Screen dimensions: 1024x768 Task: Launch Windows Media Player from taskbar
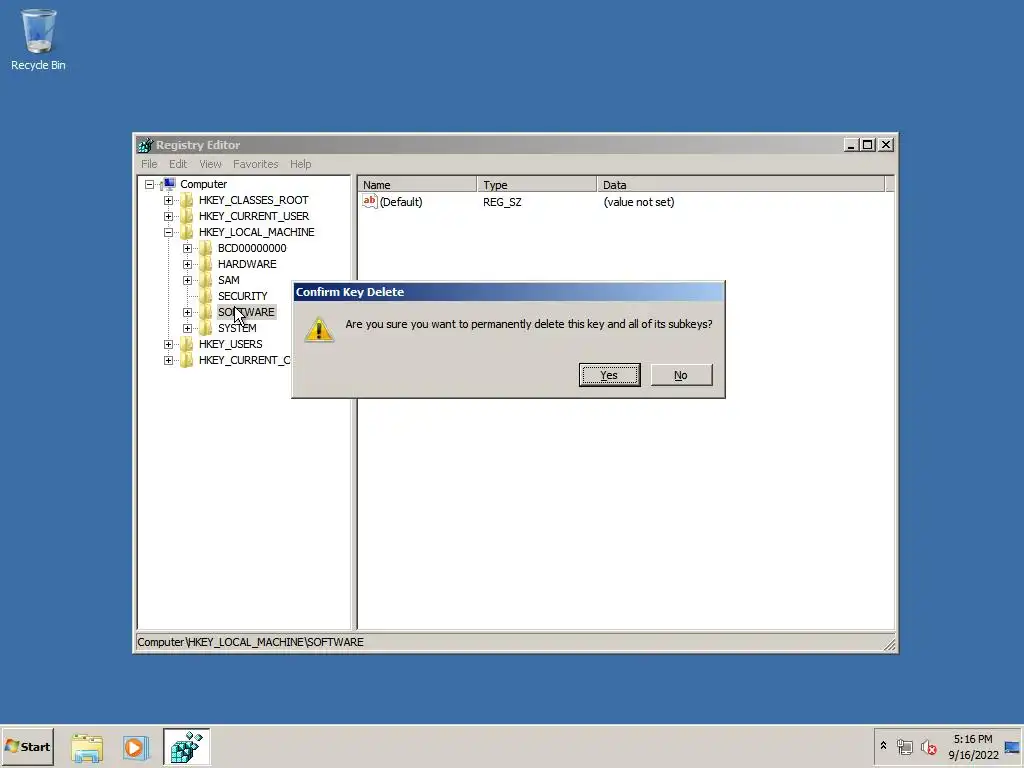tap(136, 747)
